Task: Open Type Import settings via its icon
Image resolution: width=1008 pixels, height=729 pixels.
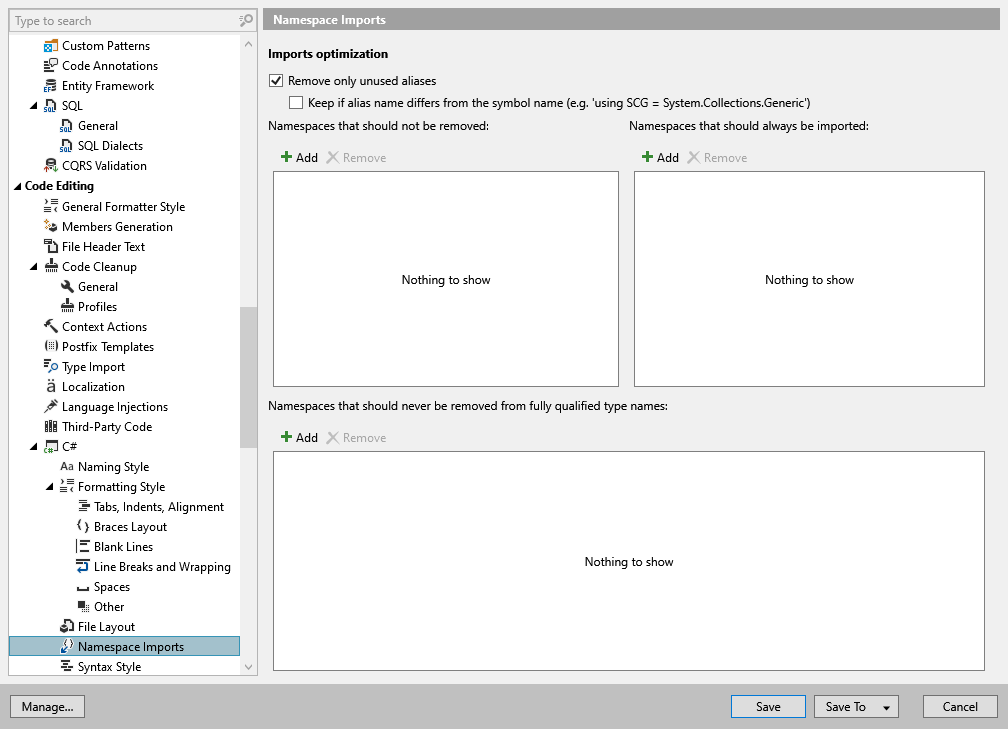Action: tap(48, 366)
